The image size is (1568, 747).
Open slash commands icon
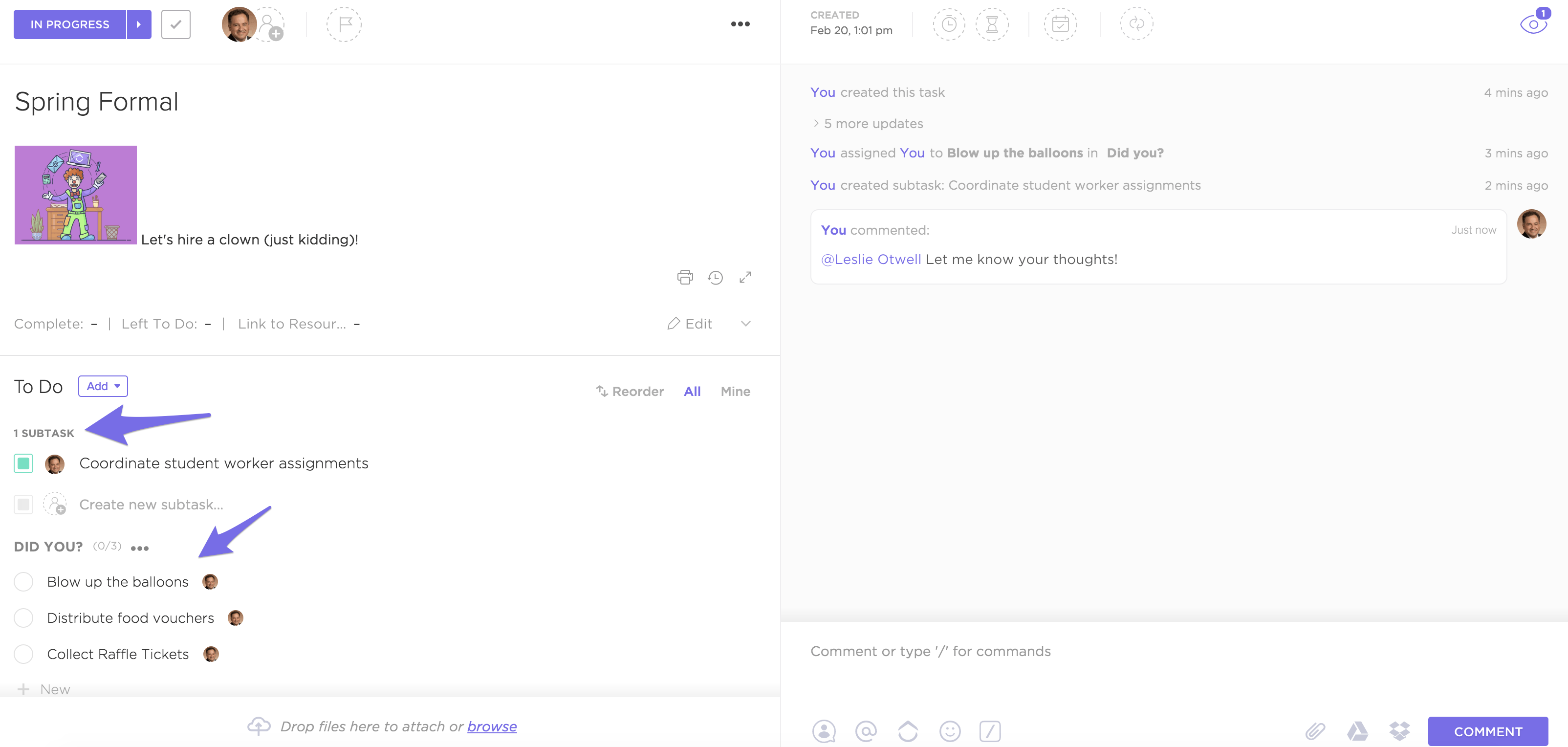990,731
